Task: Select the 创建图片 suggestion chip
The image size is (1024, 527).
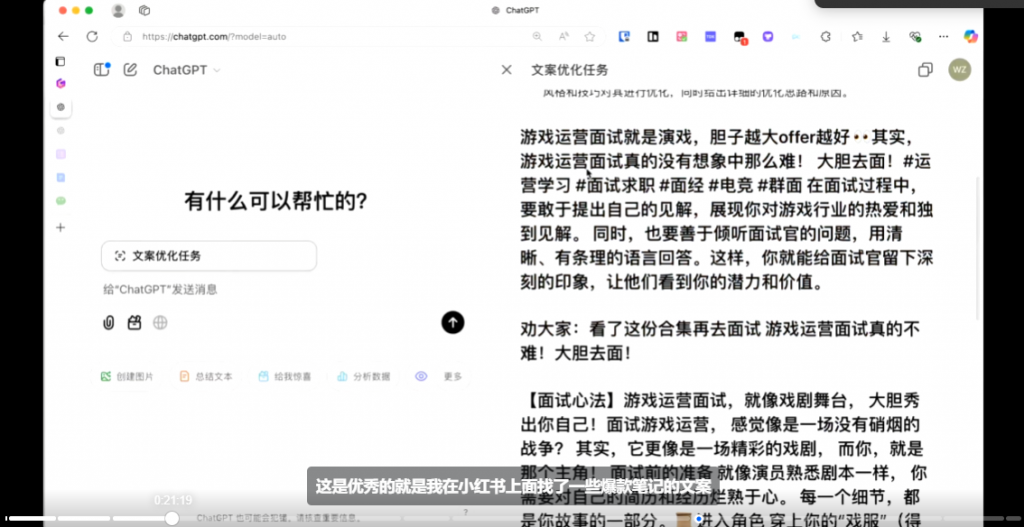Action: (x=127, y=376)
